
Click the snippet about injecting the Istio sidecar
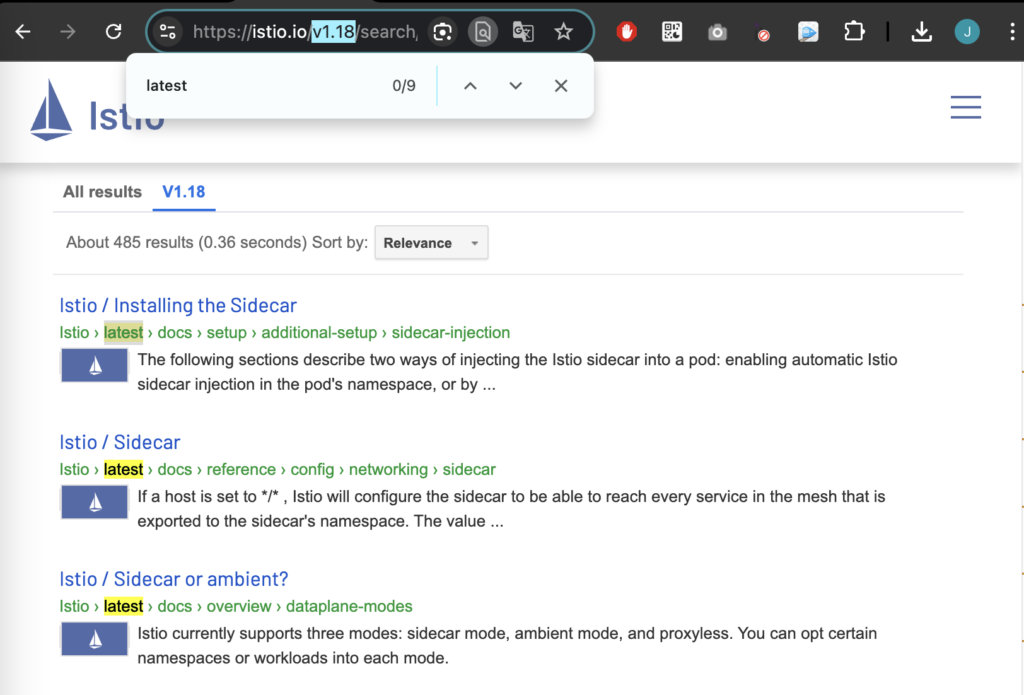click(x=517, y=372)
